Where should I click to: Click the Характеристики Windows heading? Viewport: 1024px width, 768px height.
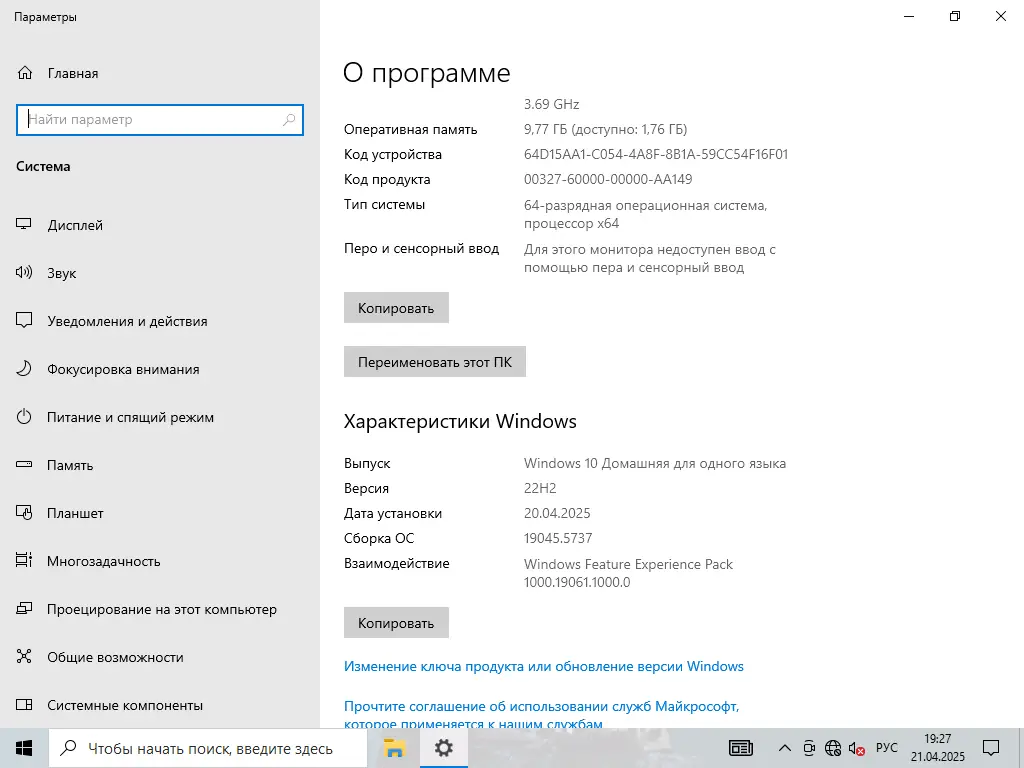tap(460, 421)
